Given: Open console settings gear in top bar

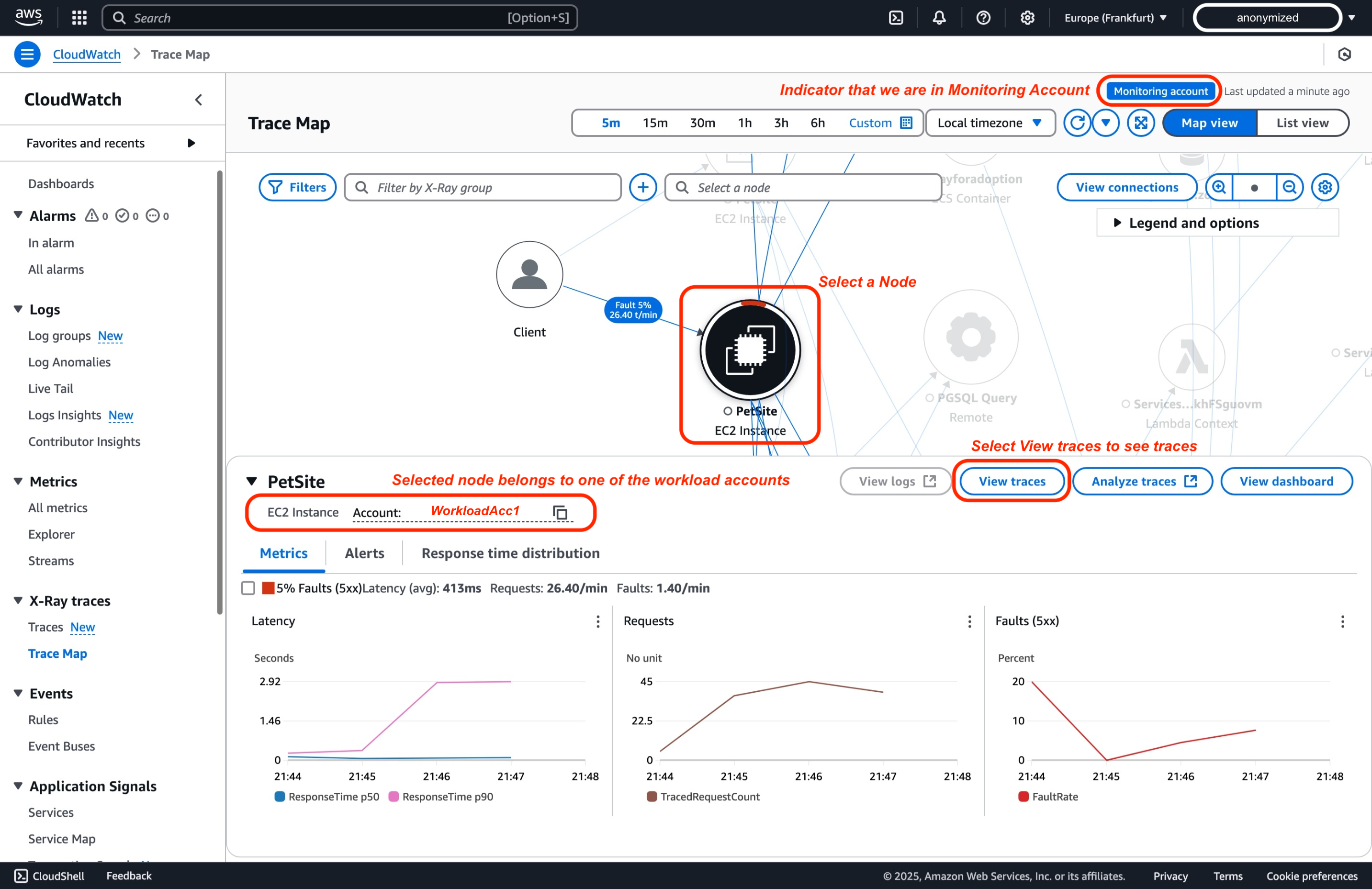Looking at the screenshot, I should [1027, 18].
